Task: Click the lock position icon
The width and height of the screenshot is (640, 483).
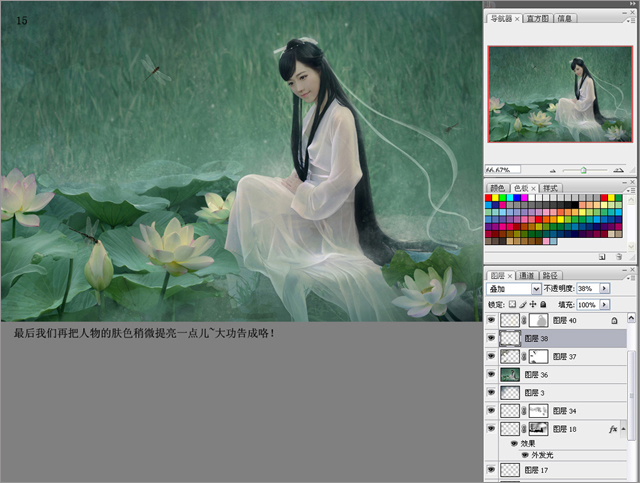Action: pyautogui.click(x=533, y=305)
